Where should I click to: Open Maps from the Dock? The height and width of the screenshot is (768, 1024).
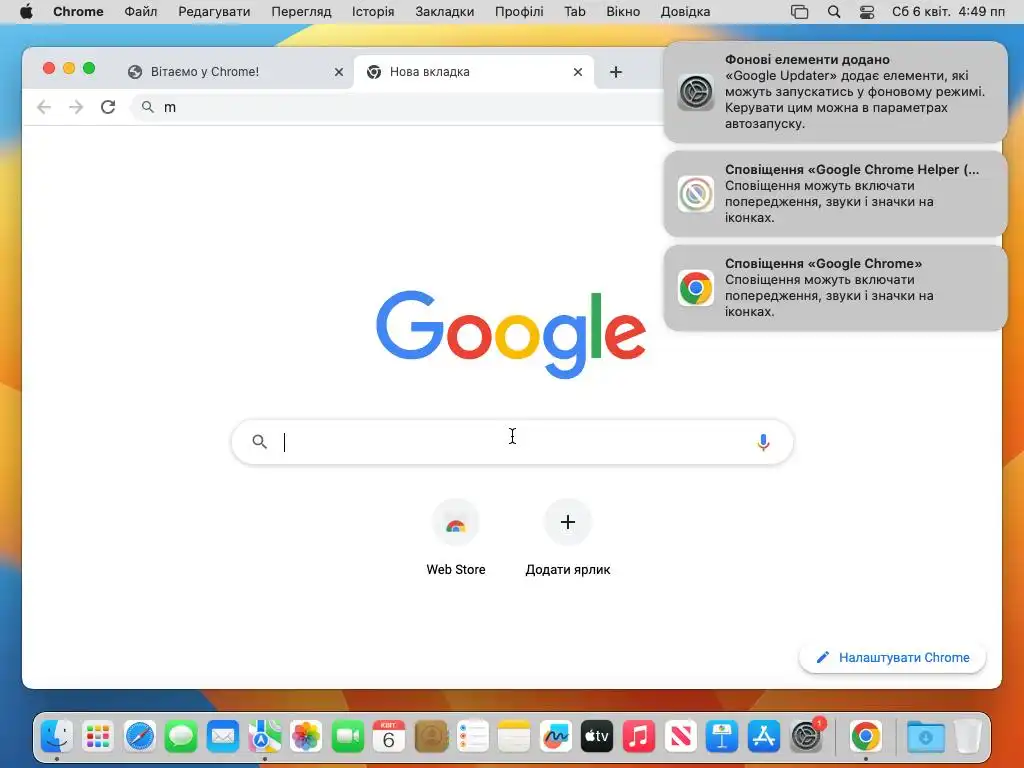pyautogui.click(x=264, y=737)
